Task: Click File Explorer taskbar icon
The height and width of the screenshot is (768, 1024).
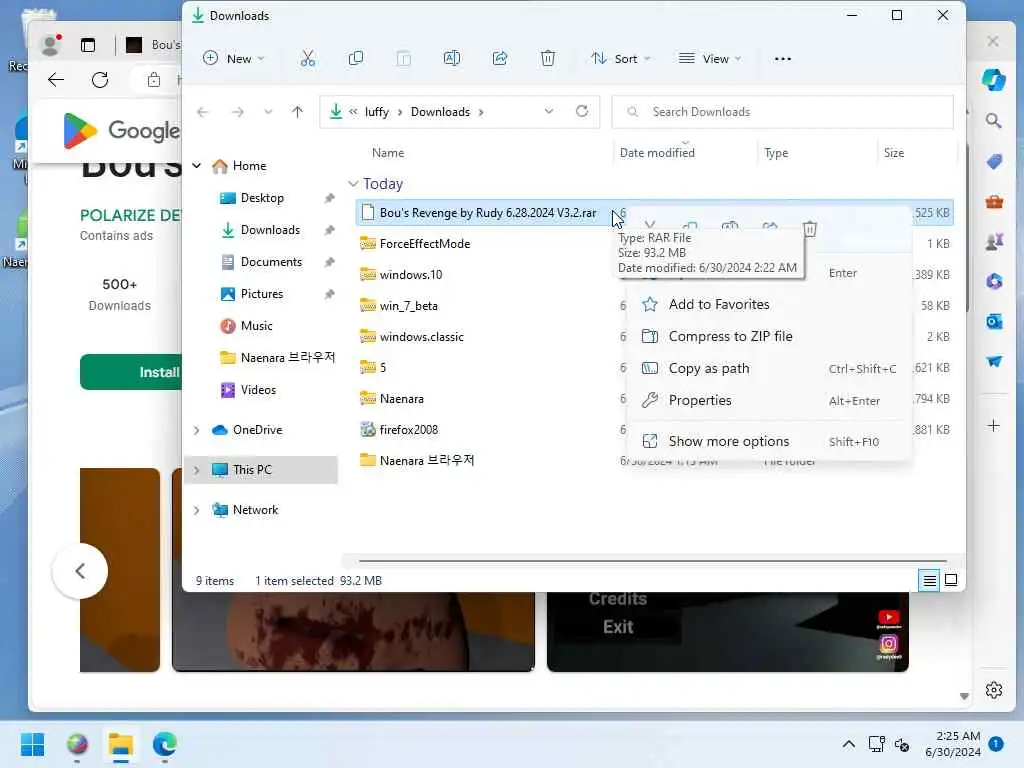Action: point(121,744)
